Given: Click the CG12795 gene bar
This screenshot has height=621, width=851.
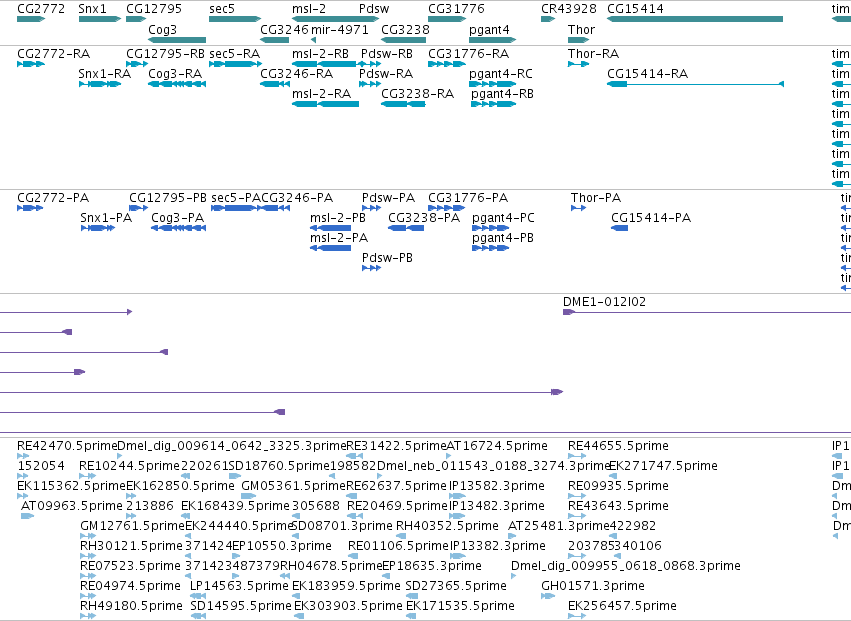Looking at the screenshot, I should click(x=136, y=19).
